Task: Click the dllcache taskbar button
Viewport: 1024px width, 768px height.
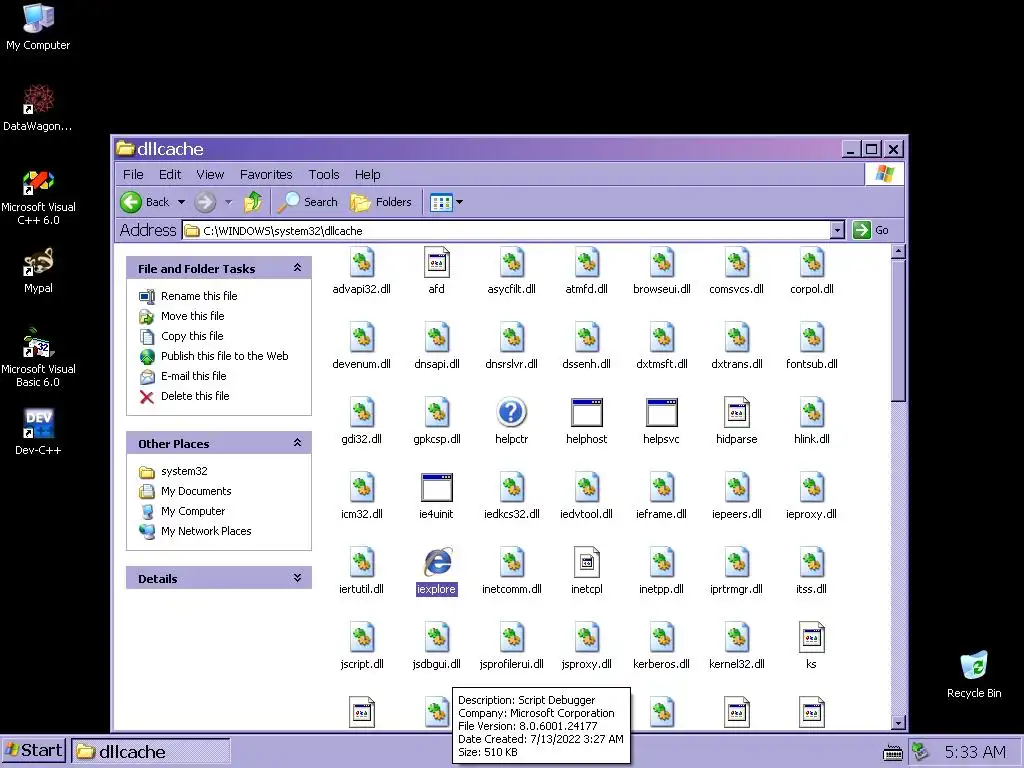Action: tap(151, 752)
